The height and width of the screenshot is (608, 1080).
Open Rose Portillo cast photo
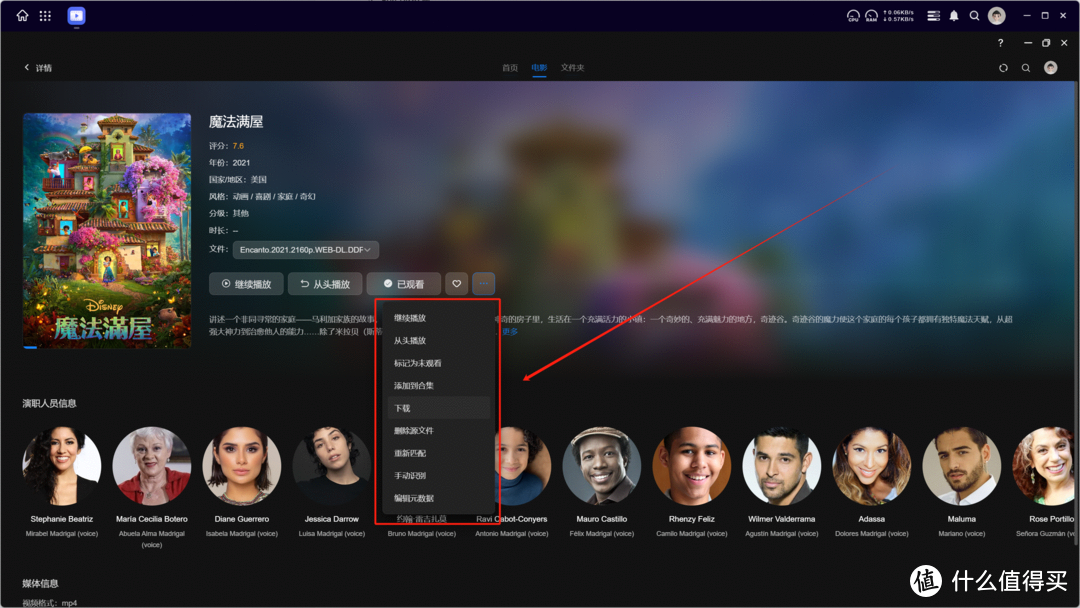click(1045, 466)
